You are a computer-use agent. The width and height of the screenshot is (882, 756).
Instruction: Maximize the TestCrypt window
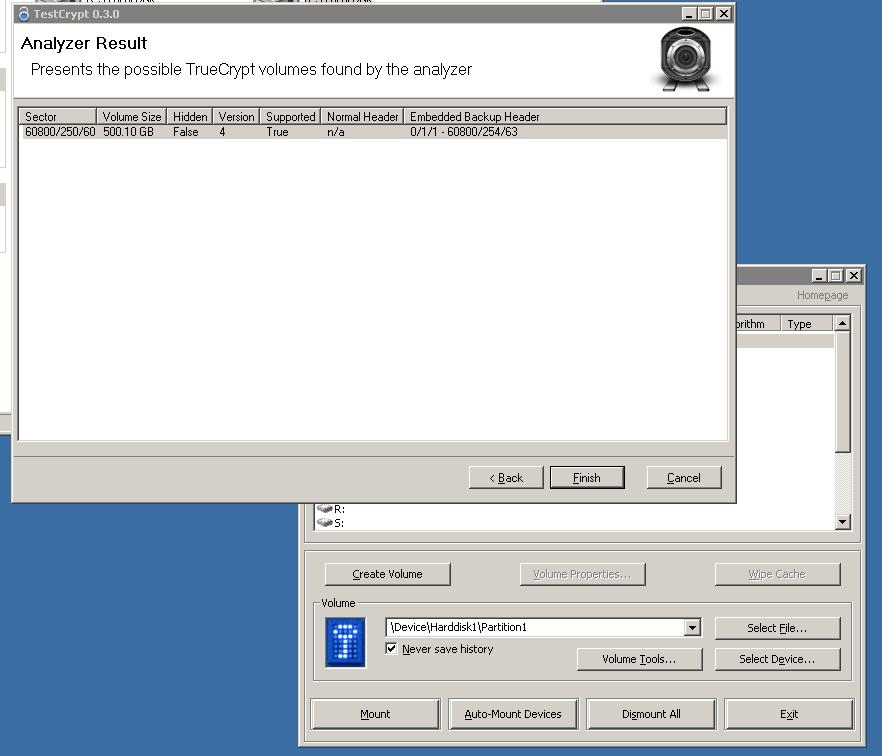click(706, 14)
